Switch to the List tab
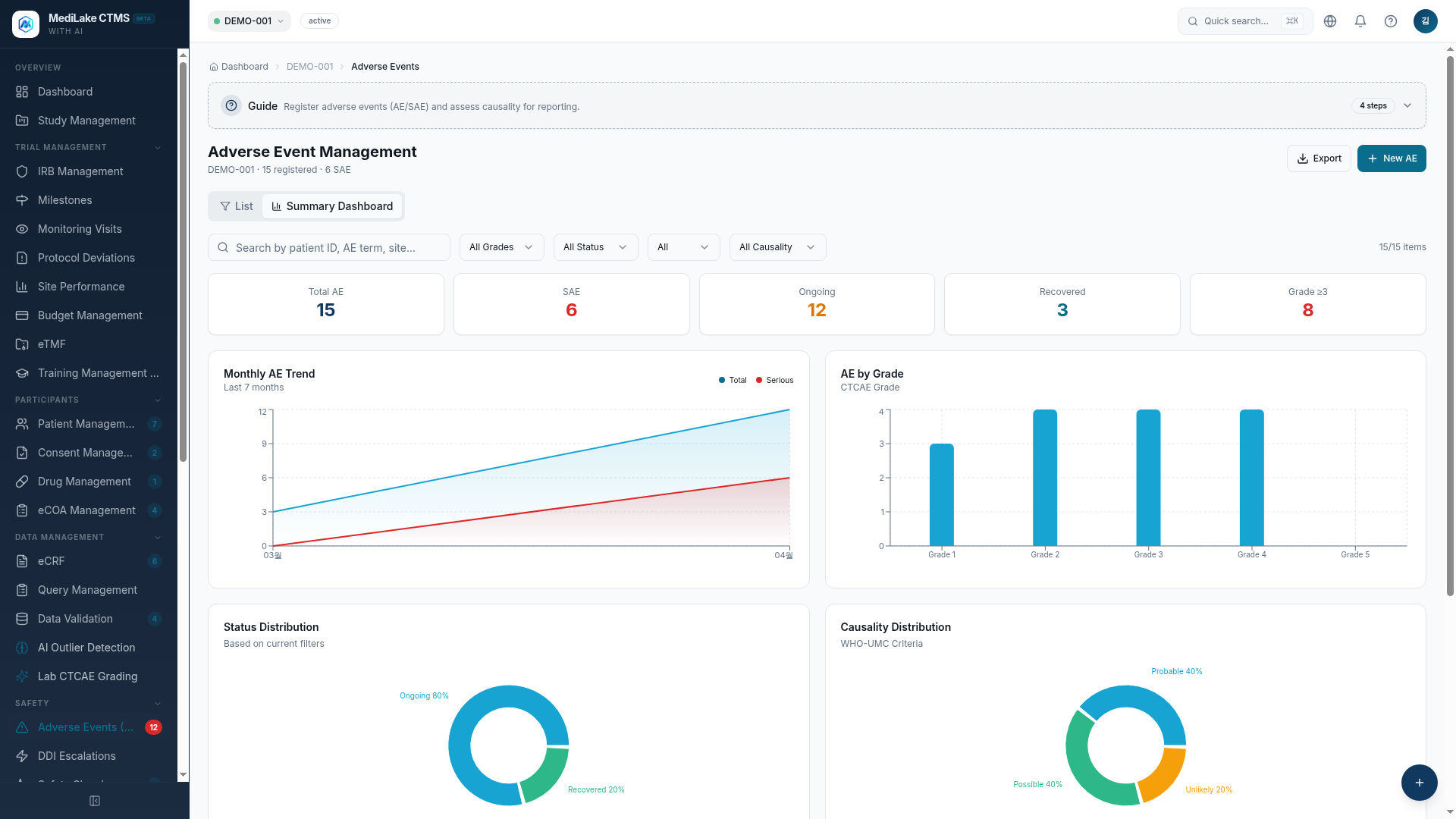Screen dimensions: 1456x819 [237, 206]
